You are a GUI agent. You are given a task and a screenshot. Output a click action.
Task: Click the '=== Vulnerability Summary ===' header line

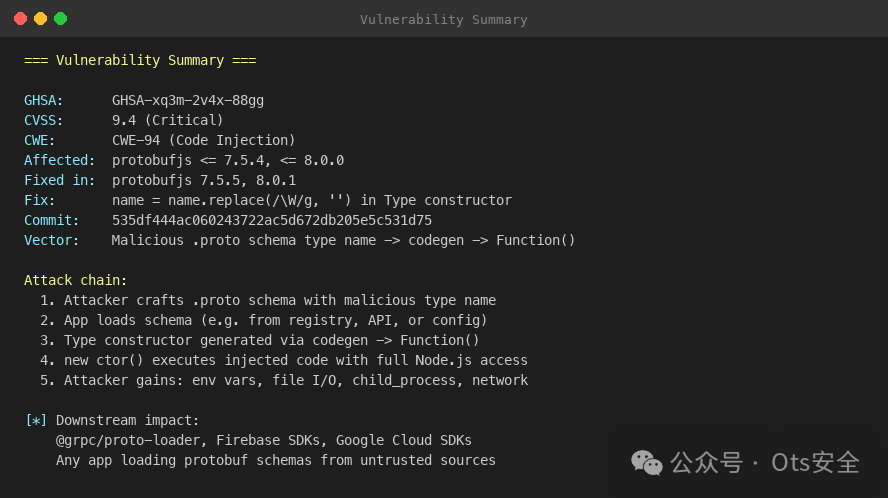tap(140, 60)
